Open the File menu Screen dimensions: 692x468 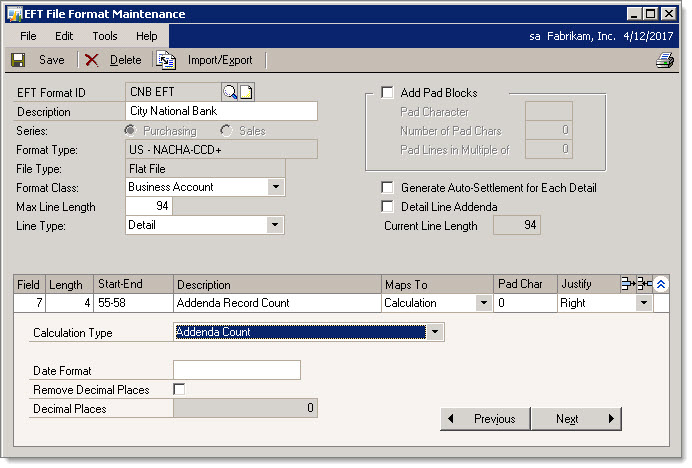28,36
